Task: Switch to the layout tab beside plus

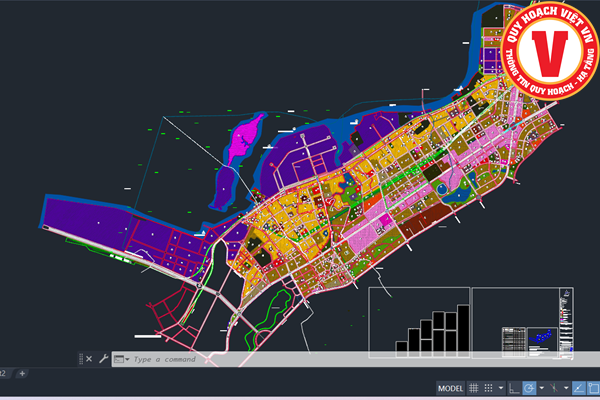Action: (x=5, y=373)
